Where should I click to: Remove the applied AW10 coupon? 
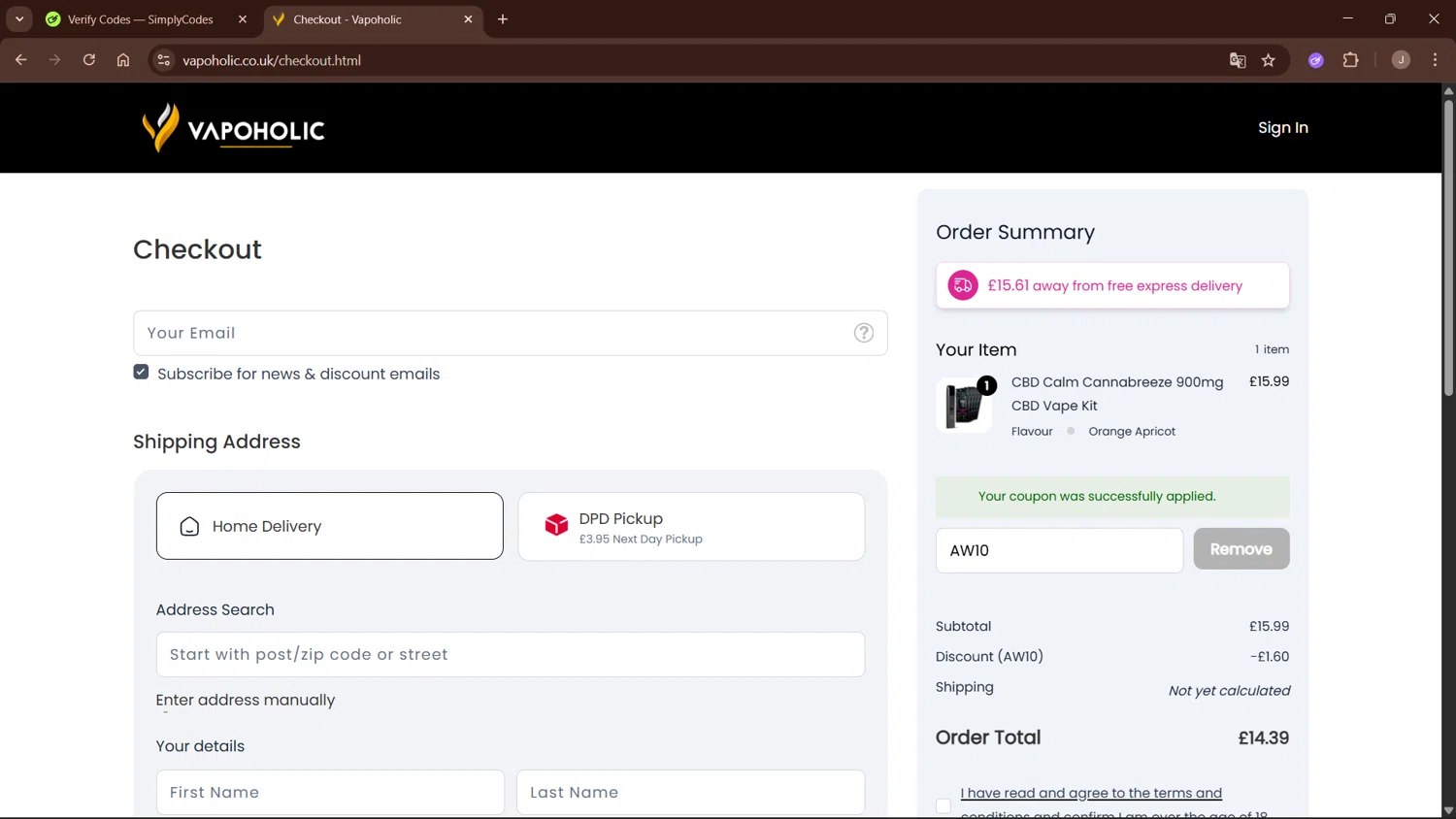[x=1241, y=549]
